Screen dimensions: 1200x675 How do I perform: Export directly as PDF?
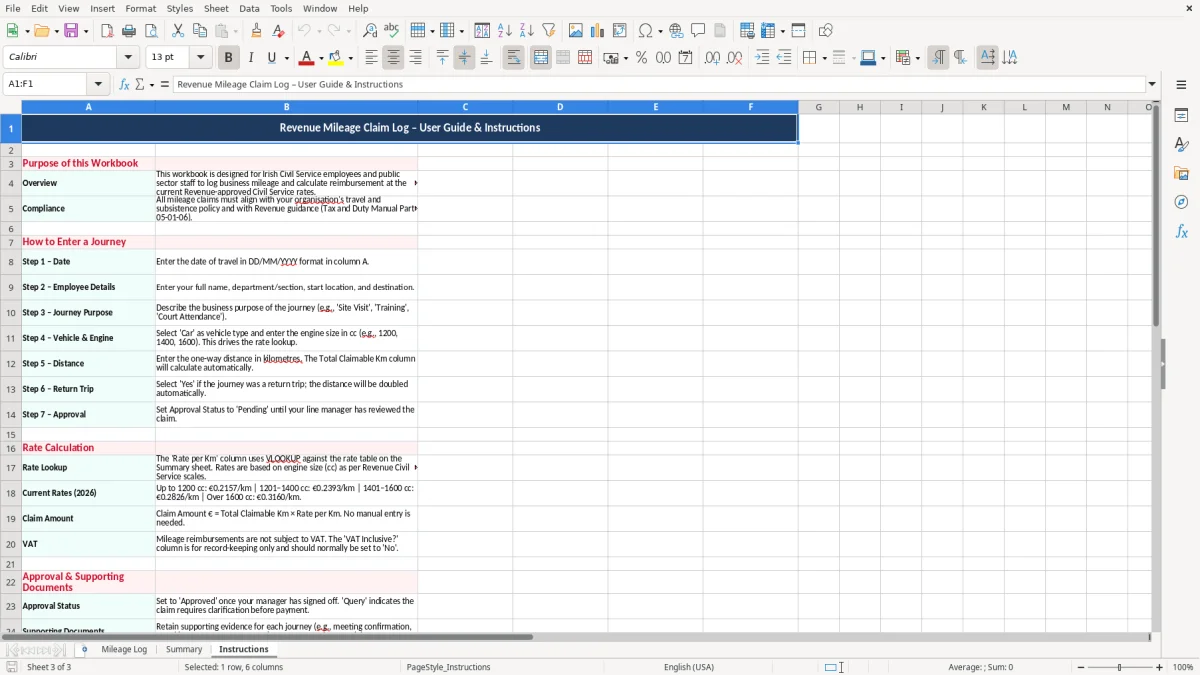107,31
